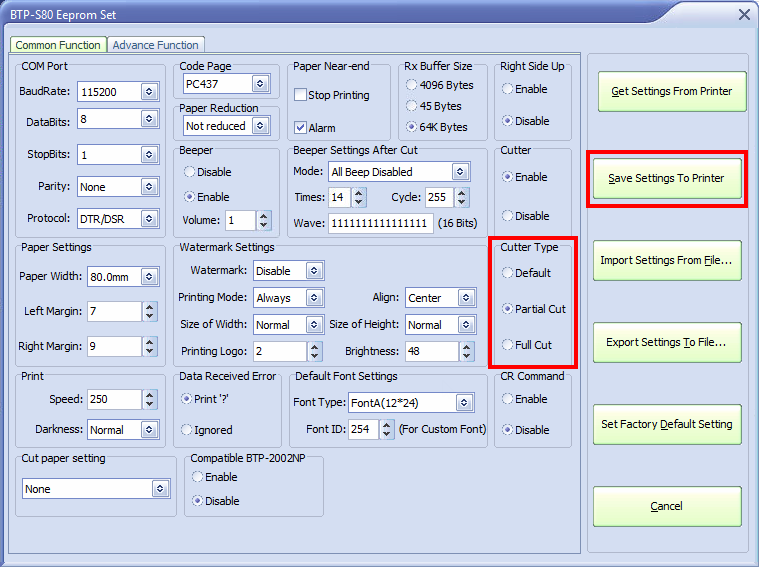
Task: Adjust the beeper Volume stepper
Action: [263, 220]
